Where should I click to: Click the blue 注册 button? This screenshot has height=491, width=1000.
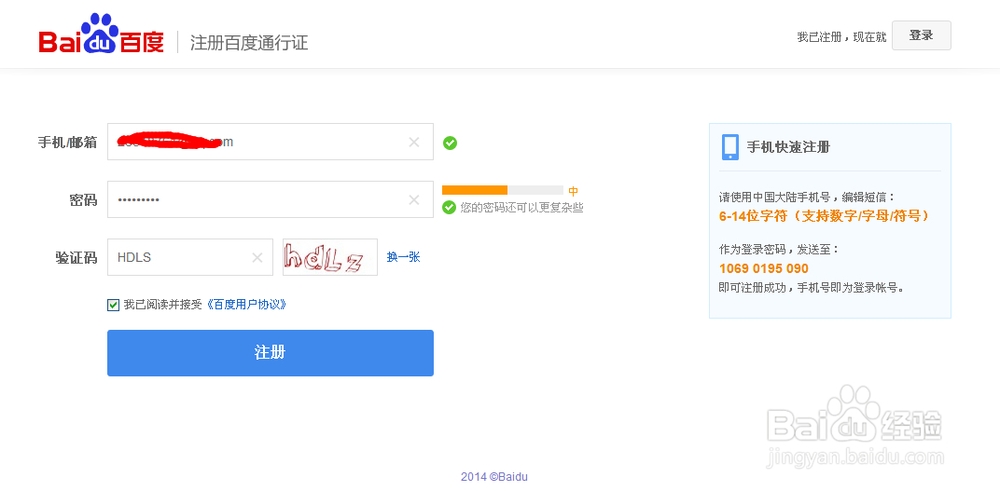(x=270, y=353)
